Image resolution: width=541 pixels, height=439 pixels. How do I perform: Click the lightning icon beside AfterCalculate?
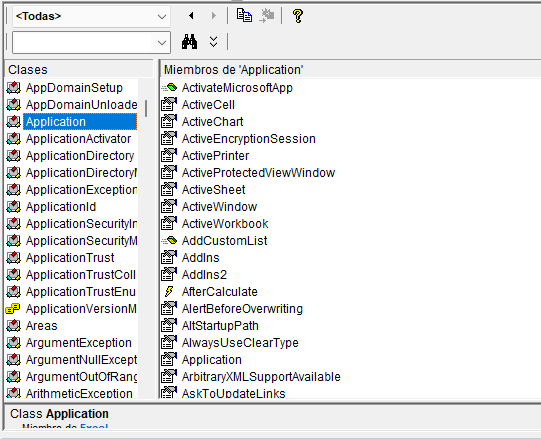tap(169, 292)
